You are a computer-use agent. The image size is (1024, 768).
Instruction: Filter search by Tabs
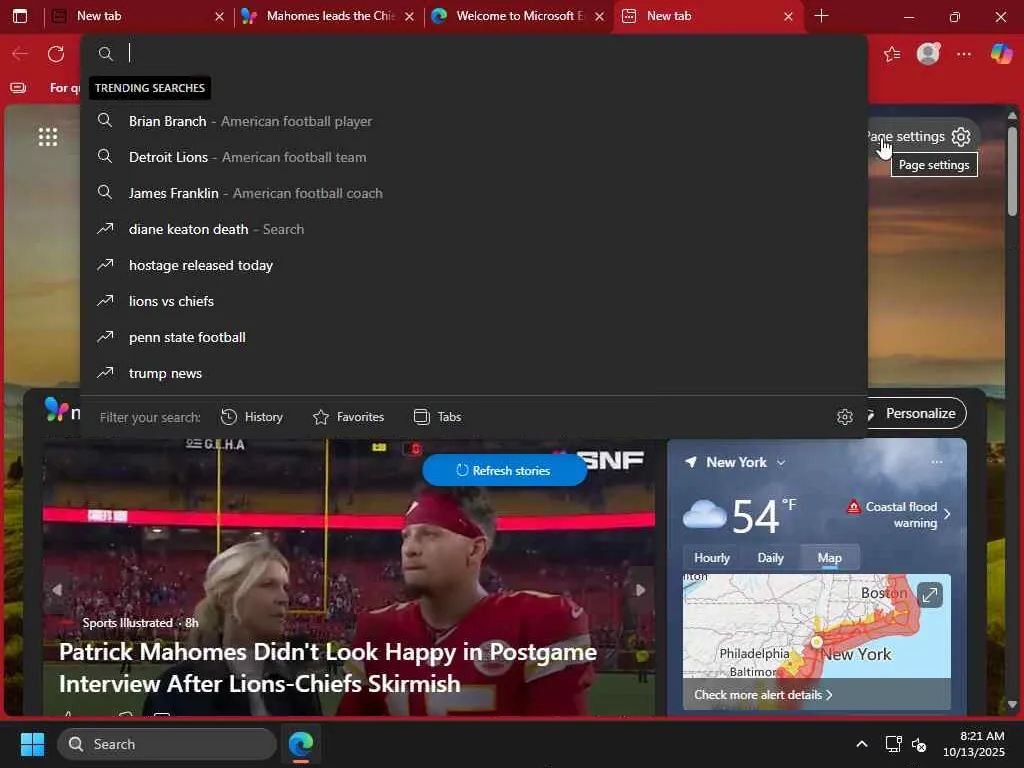coord(438,417)
